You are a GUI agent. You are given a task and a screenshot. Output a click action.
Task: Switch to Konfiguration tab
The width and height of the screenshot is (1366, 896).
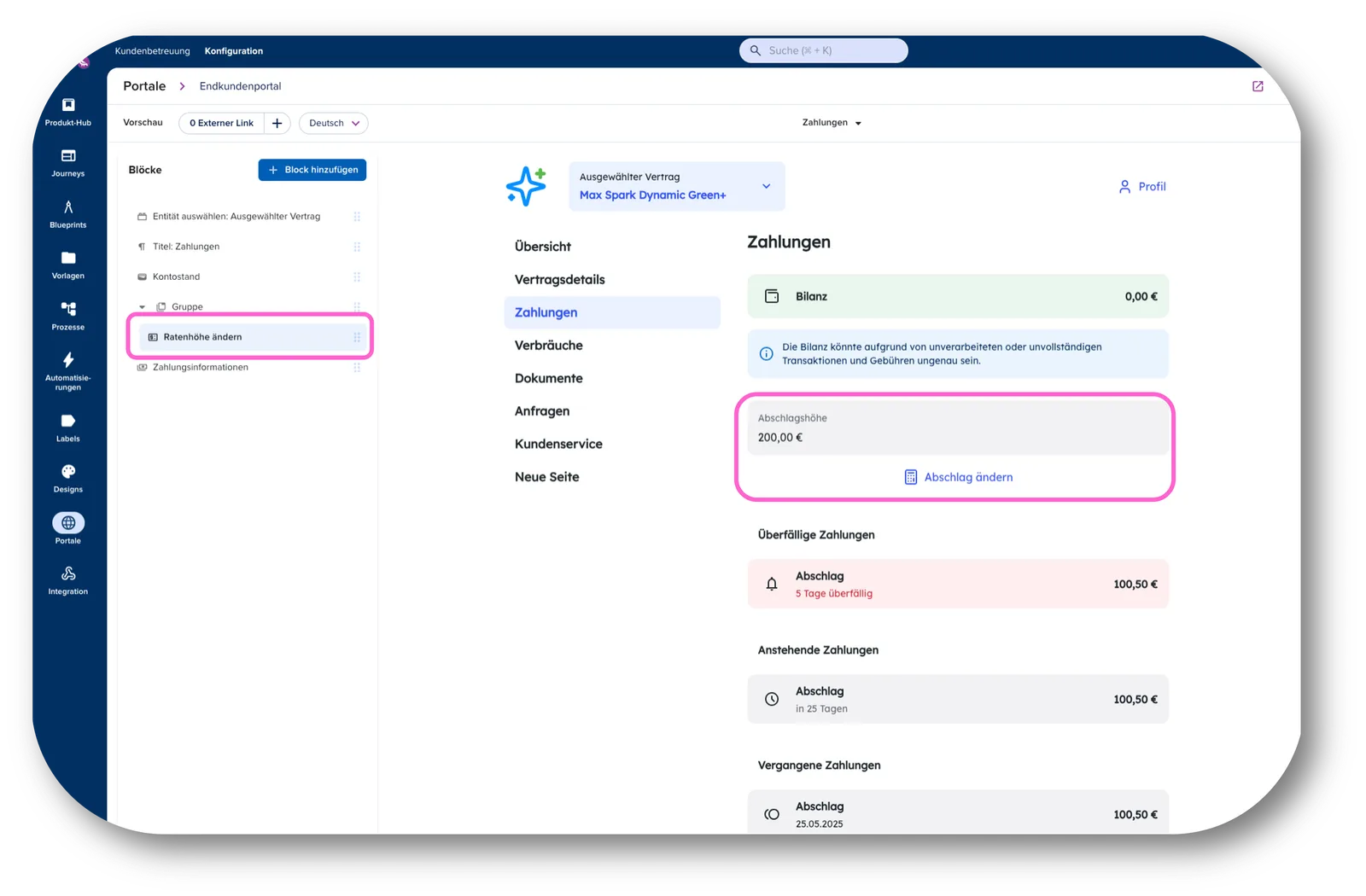click(234, 51)
